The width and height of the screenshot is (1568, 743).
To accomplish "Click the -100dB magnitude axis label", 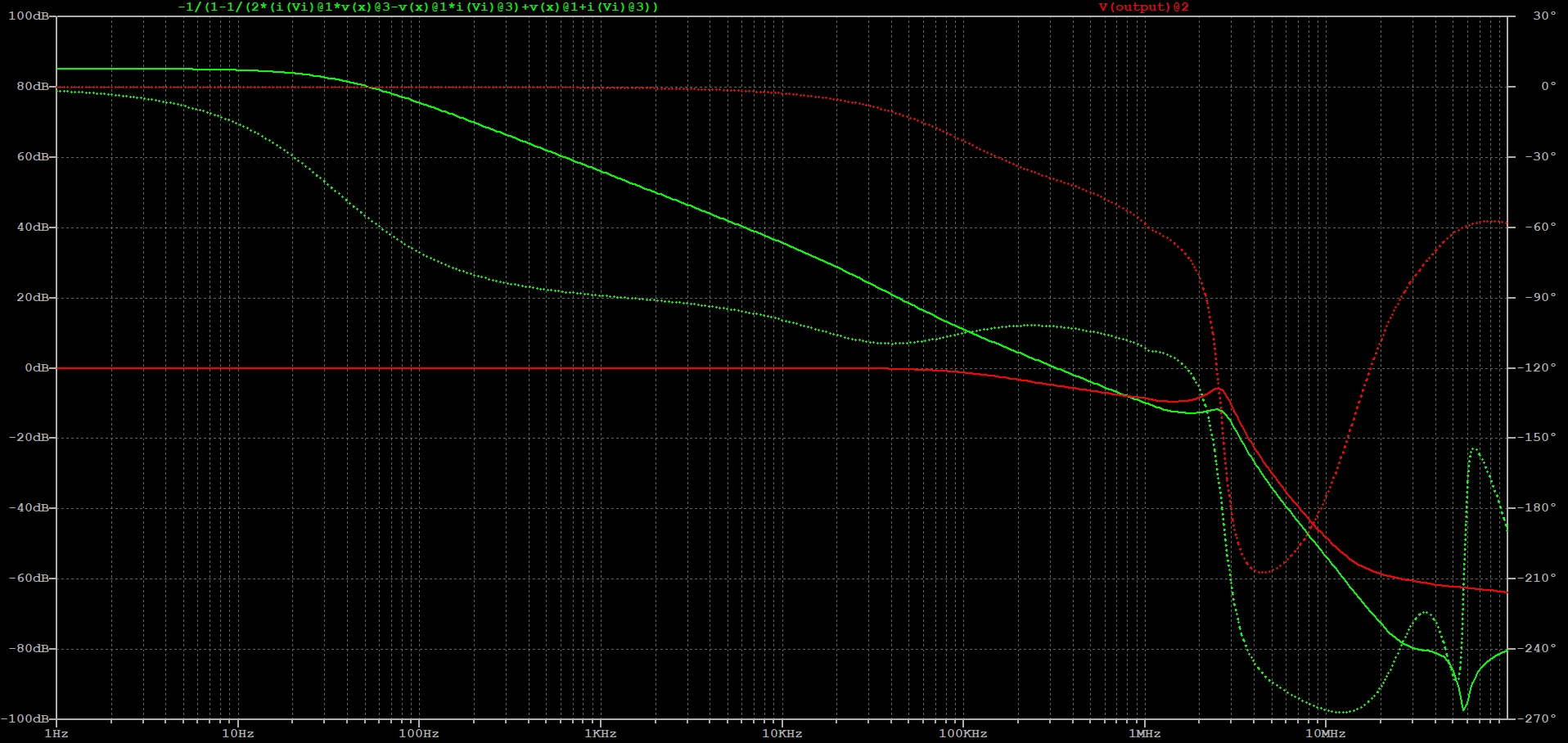I will [25, 719].
